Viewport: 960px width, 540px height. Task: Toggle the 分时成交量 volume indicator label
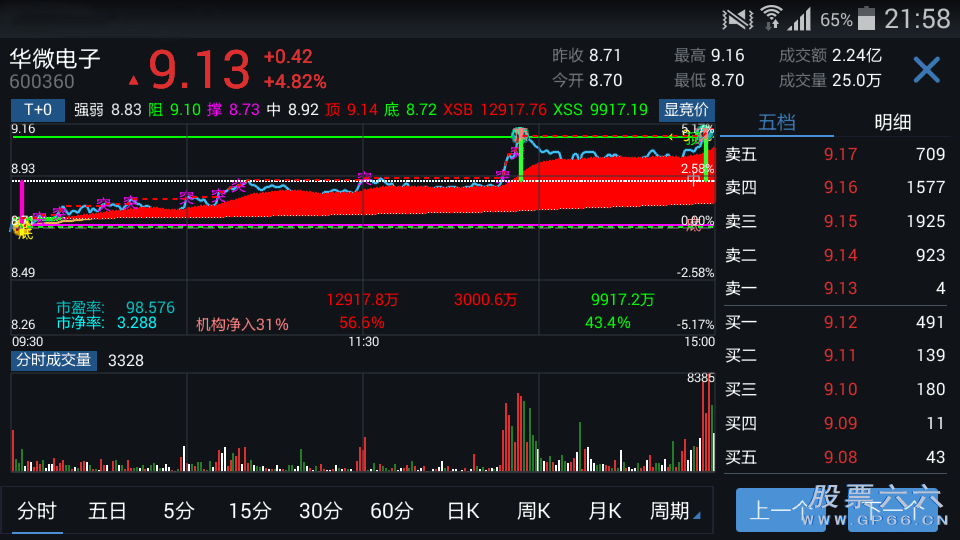pyautogui.click(x=53, y=360)
